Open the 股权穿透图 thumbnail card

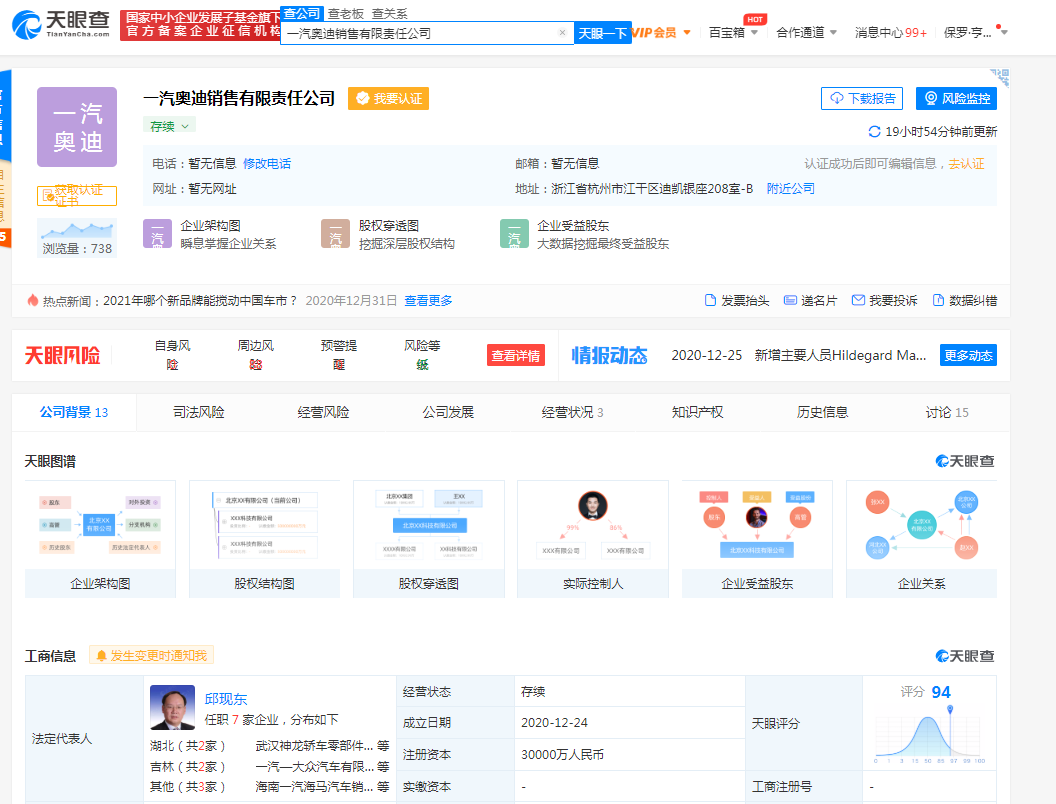coord(429,539)
